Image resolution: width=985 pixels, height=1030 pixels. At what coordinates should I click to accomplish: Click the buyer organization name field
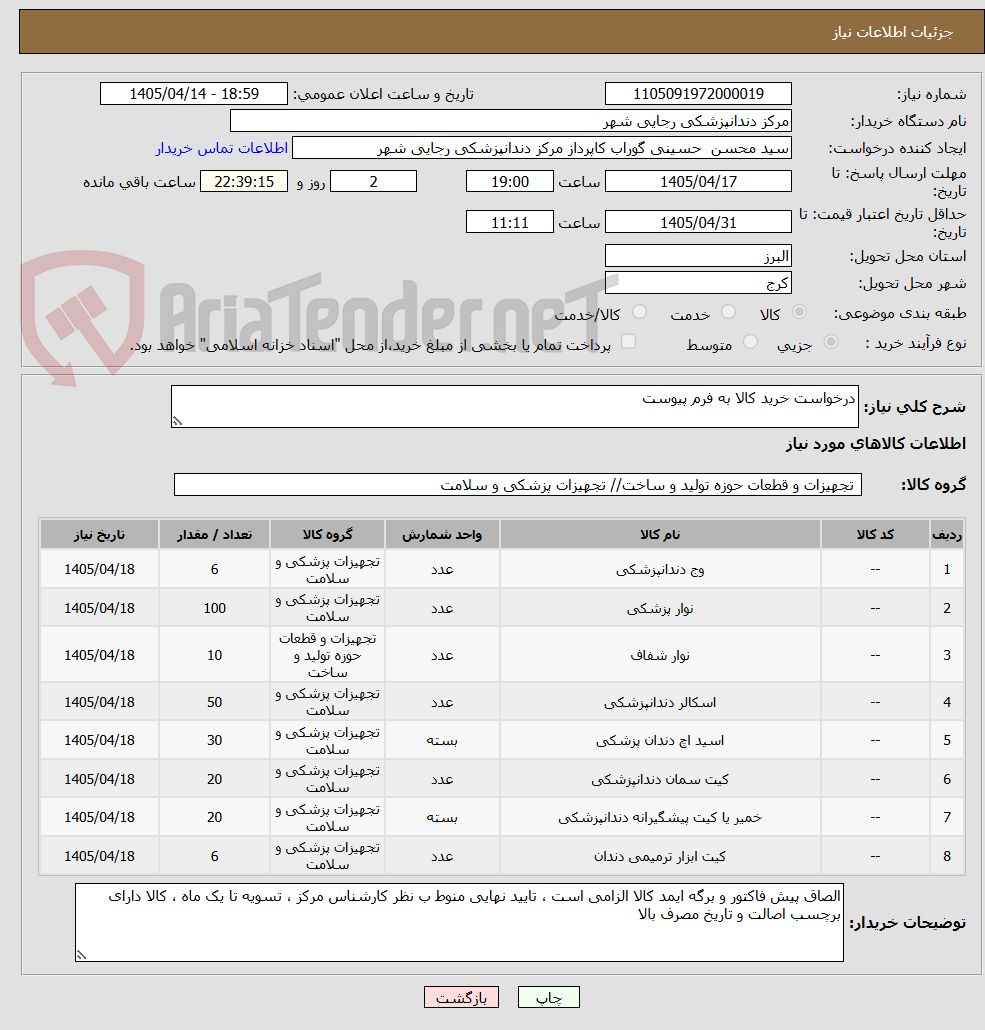(511, 121)
